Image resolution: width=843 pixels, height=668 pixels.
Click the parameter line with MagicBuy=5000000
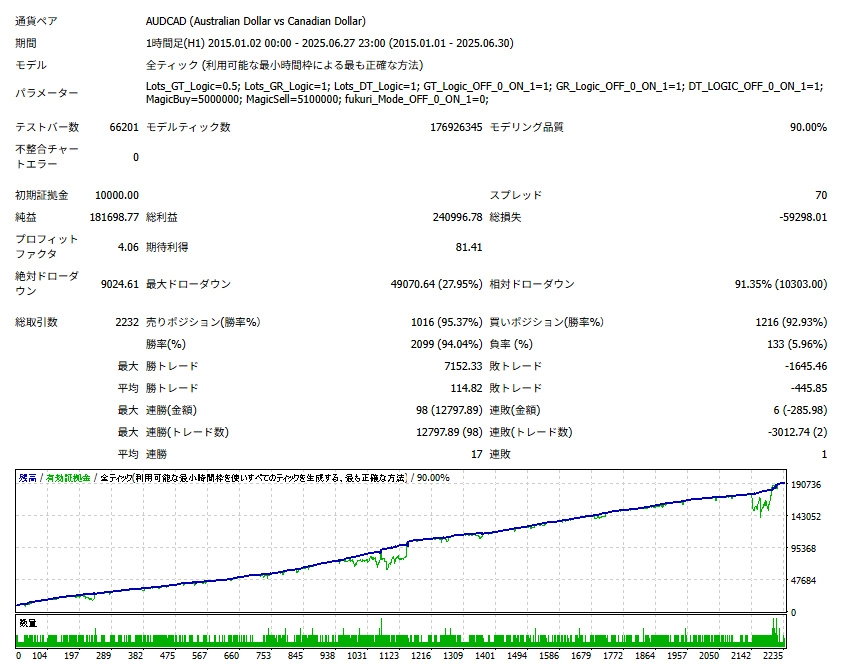(x=317, y=99)
